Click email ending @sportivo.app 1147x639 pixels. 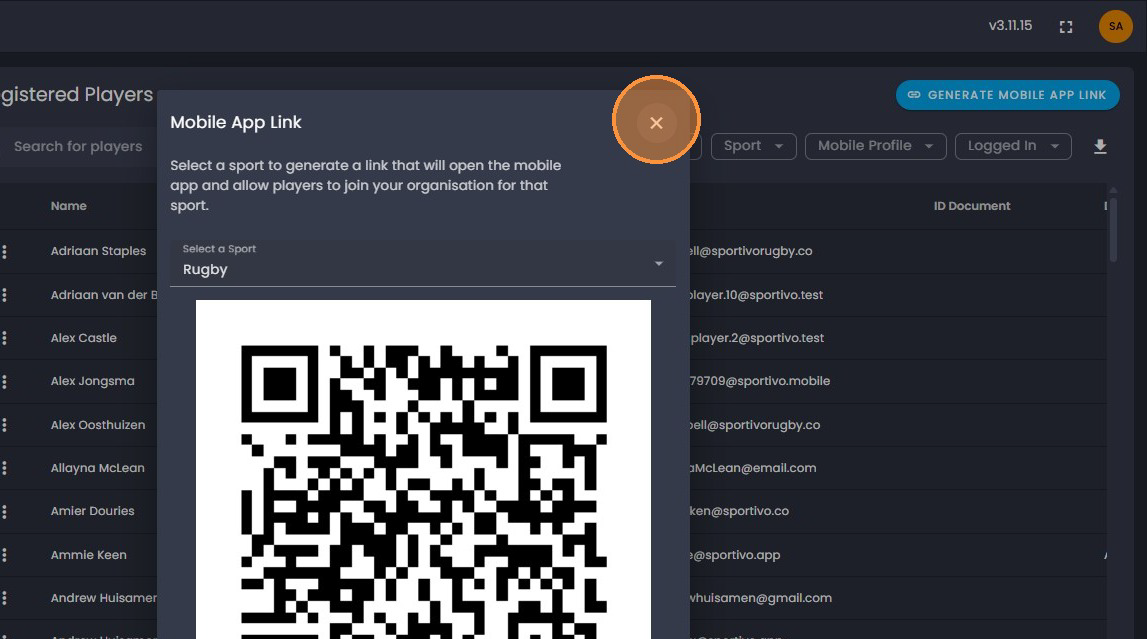(735, 555)
